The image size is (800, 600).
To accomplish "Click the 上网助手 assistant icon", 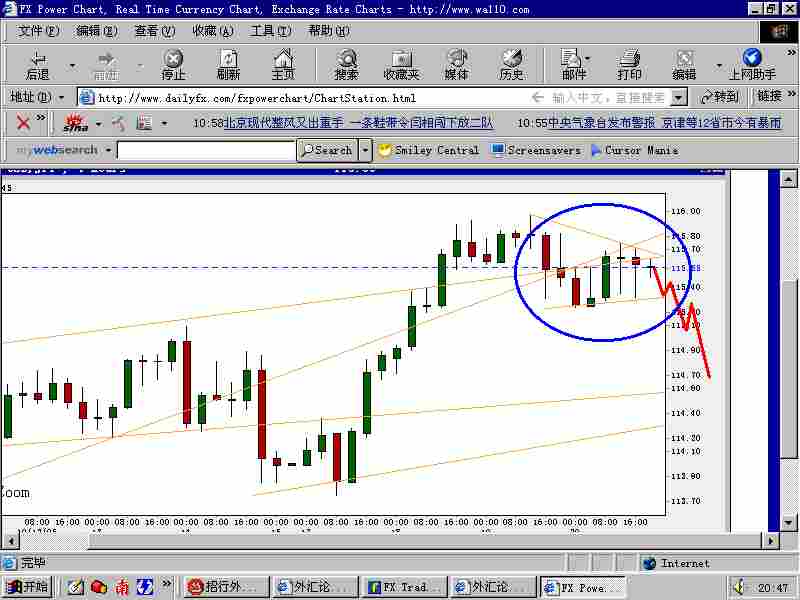I will point(751,62).
